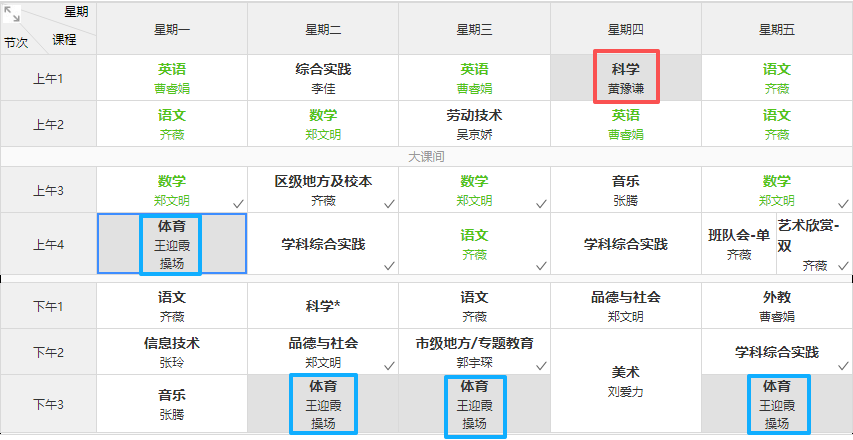
Task: Open Thursday 上午2 英语 cell
Action: pyautogui.click(x=626, y=124)
